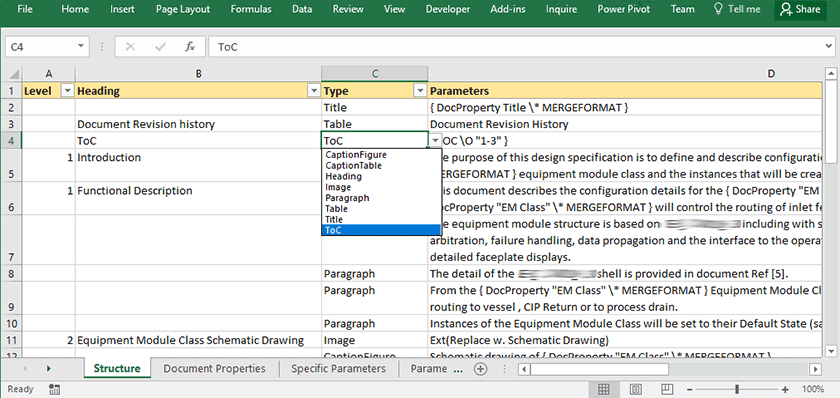This screenshot has height=398, width=840.
Task: Switch to the Home ribbon tab
Action: point(75,9)
